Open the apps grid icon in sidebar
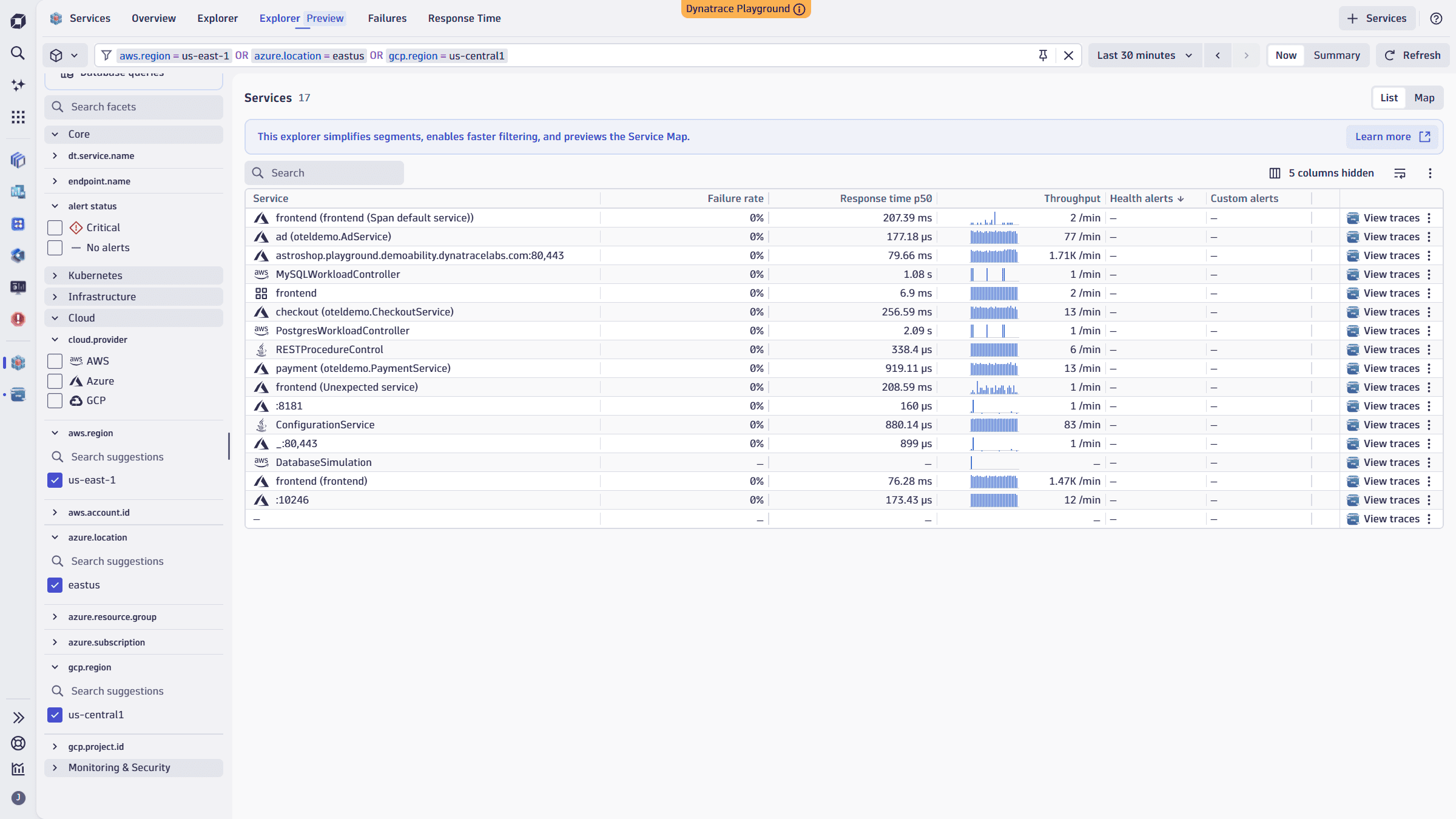Image resolution: width=1456 pixels, height=819 pixels. pyautogui.click(x=18, y=117)
